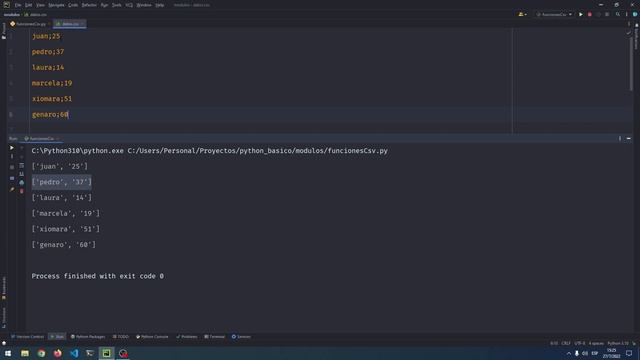
Task: Open the Python Packages tool window
Action: tap(88, 337)
